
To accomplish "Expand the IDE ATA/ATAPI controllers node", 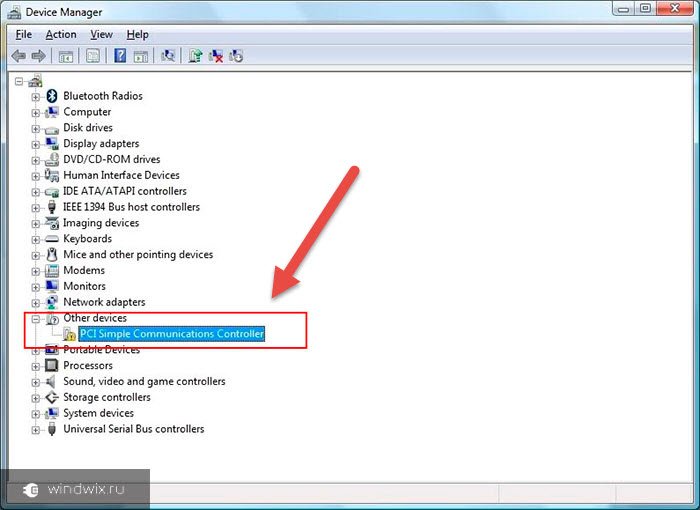I will tap(35, 192).
